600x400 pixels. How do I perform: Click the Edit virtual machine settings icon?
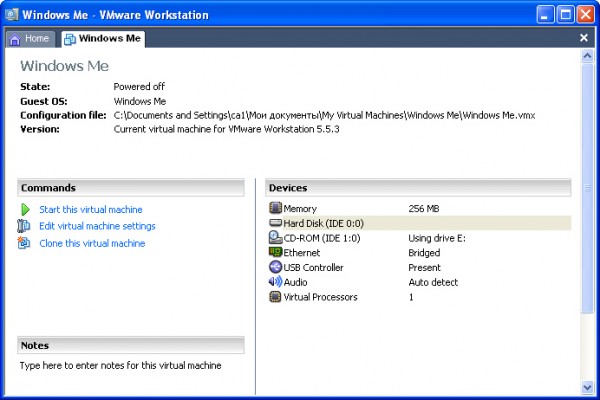pyautogui.click(x=25, y=226)
